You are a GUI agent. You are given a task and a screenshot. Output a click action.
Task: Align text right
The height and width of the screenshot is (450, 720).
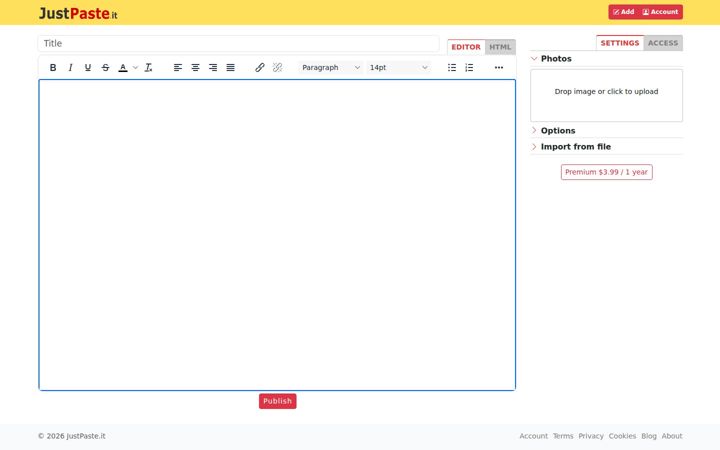[213, 68]
